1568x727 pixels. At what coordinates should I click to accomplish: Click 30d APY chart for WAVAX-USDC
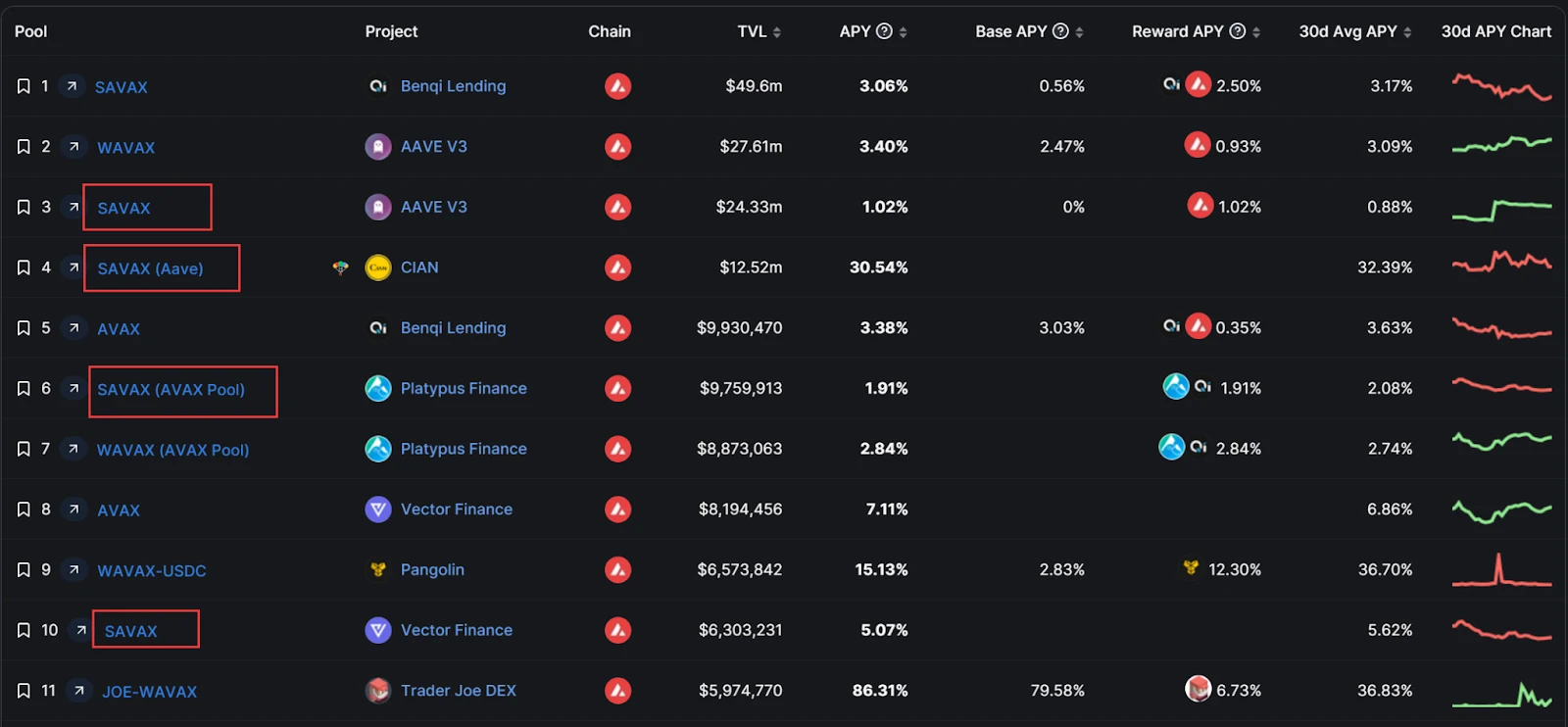(x=1501, y=569)
